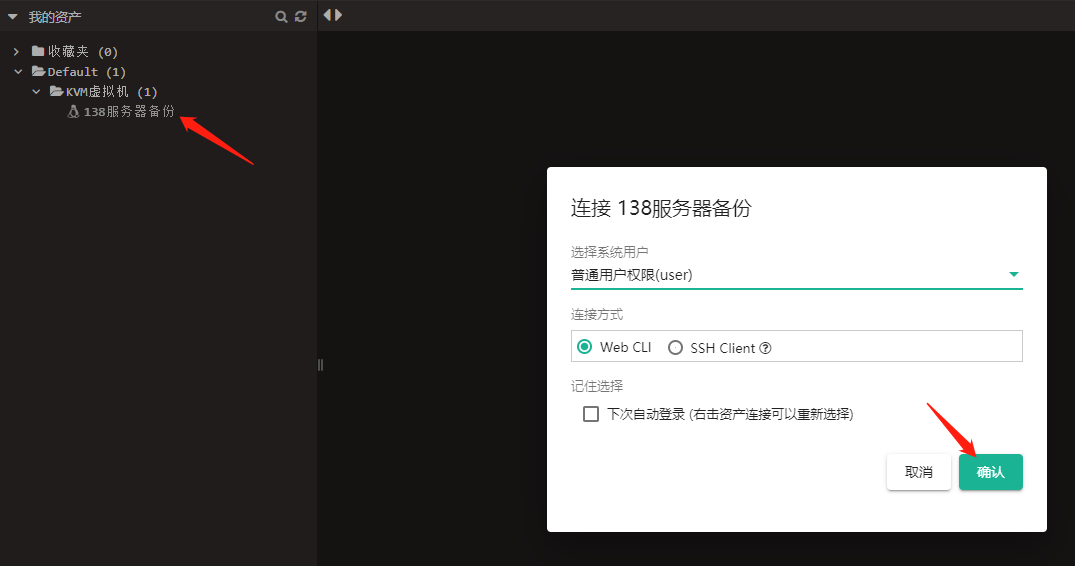This screenshot has height=566, width=1075.
Task: Click the 普通用户权限(user) selection field
Action: 797,275
